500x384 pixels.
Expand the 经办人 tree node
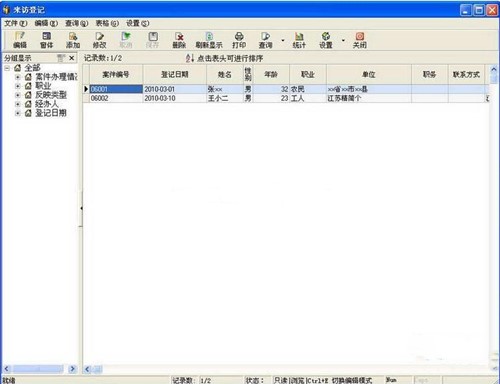coord(18,104)
